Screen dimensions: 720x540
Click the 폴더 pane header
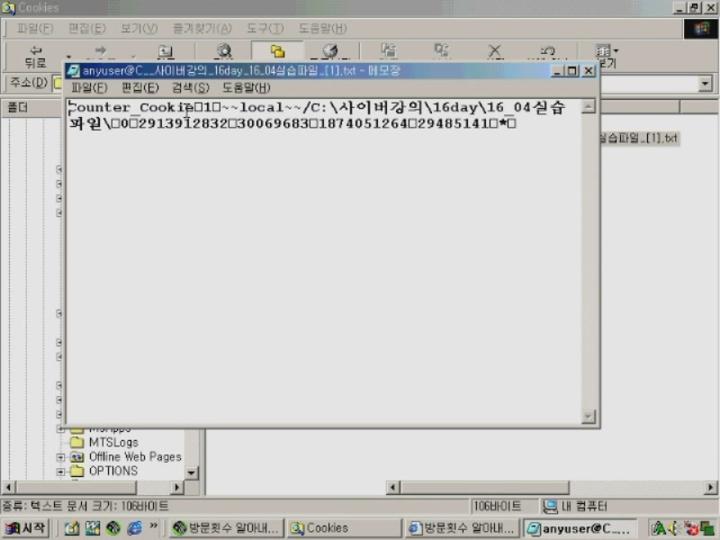(x=32, y=107)
